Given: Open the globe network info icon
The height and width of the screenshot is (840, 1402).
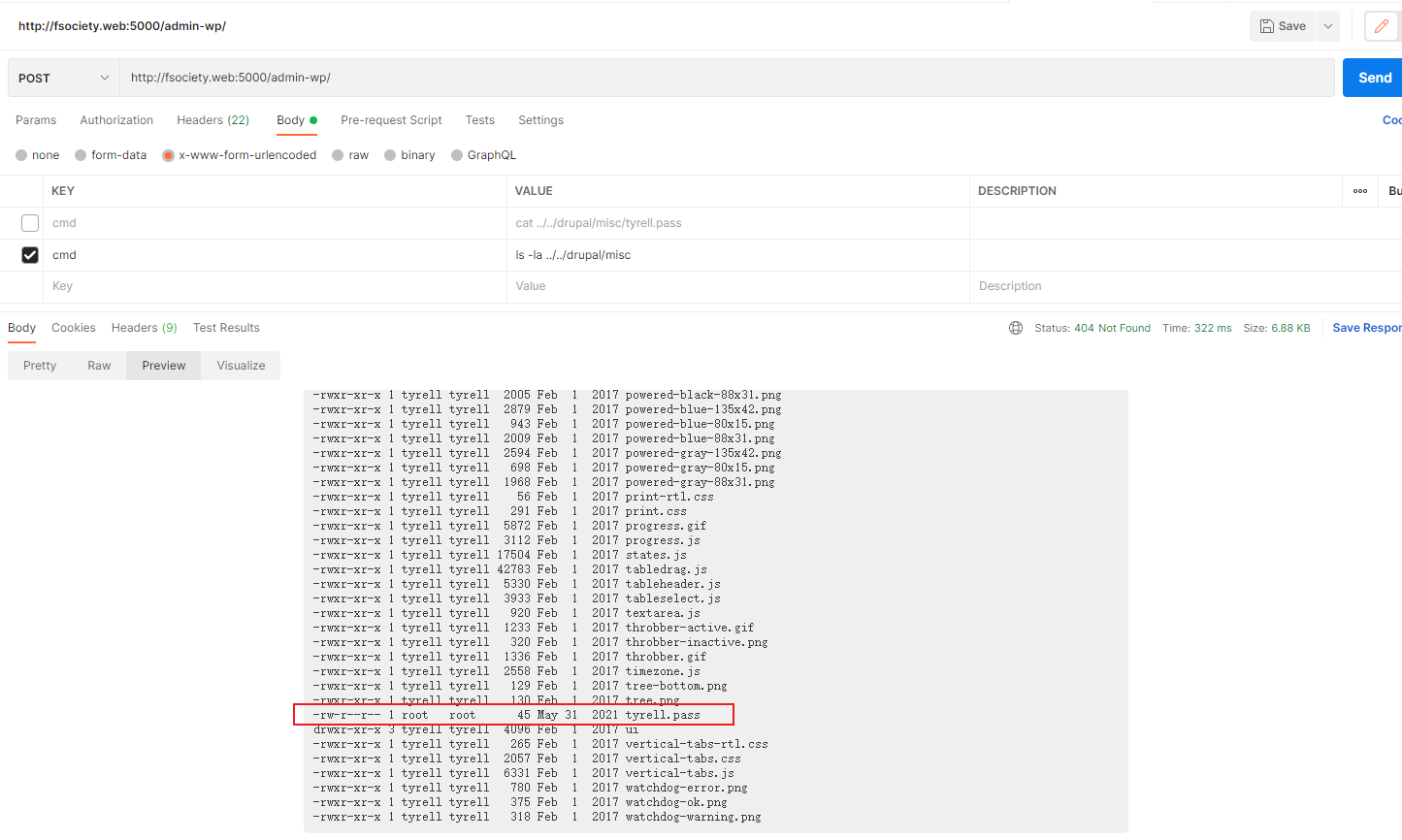Looking at the screenshot, I should pyautogui.click(x=1016, y=328).
